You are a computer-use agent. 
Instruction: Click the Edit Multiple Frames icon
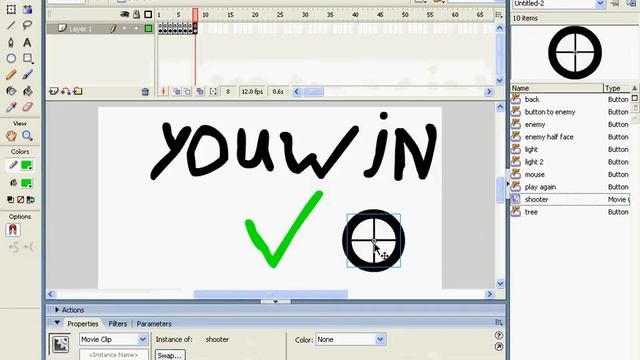(200, 91)
